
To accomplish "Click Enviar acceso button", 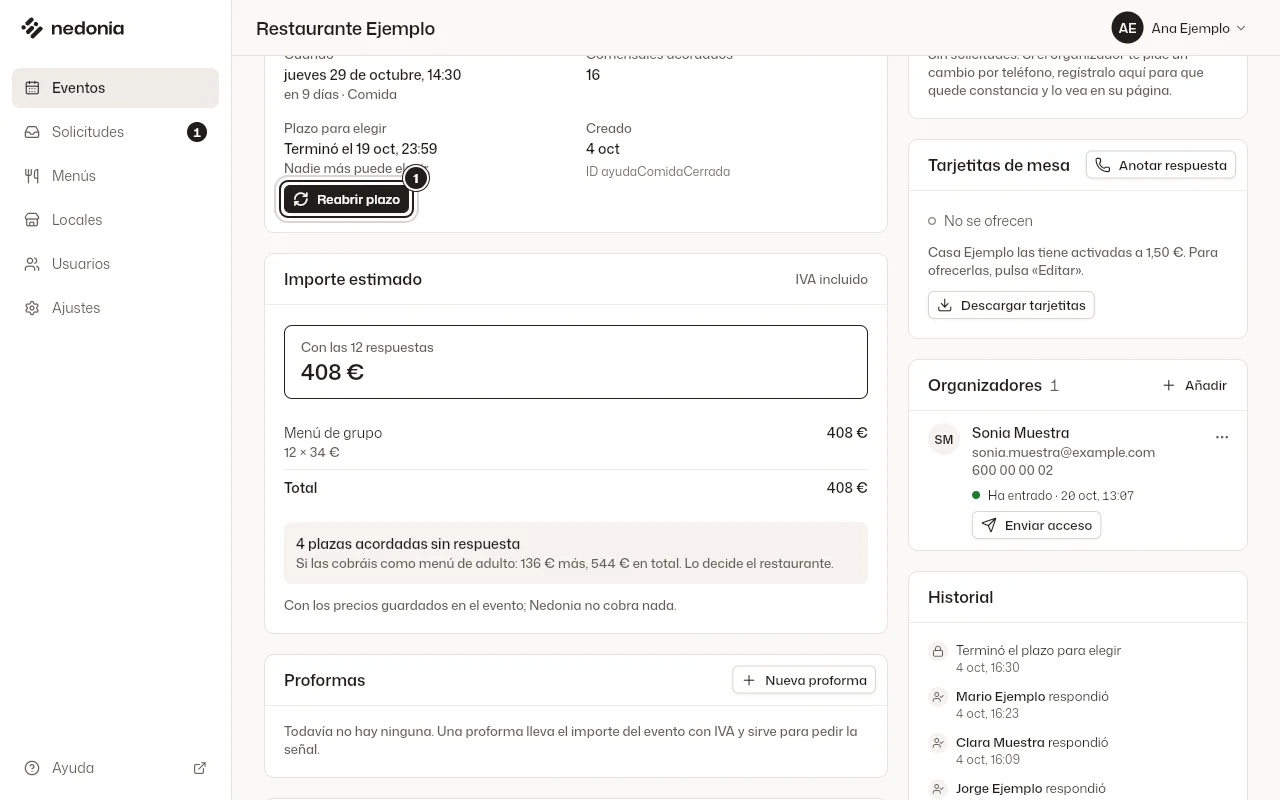I will click(x=1036, y=525).
